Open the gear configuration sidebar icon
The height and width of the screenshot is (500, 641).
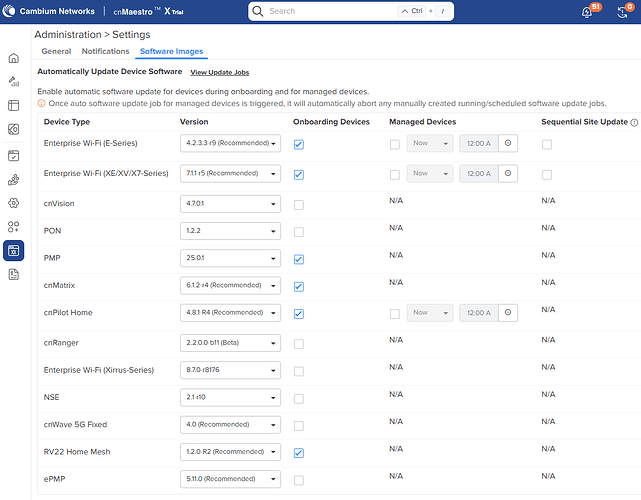click(x=13, y=203)
